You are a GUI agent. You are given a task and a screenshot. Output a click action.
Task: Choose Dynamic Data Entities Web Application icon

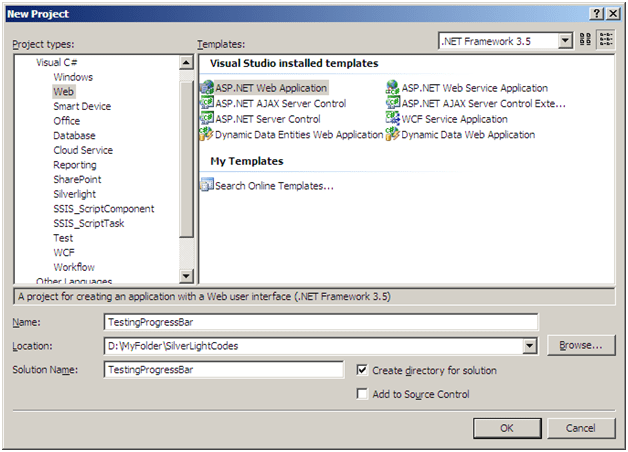click(x=207, y=134)
